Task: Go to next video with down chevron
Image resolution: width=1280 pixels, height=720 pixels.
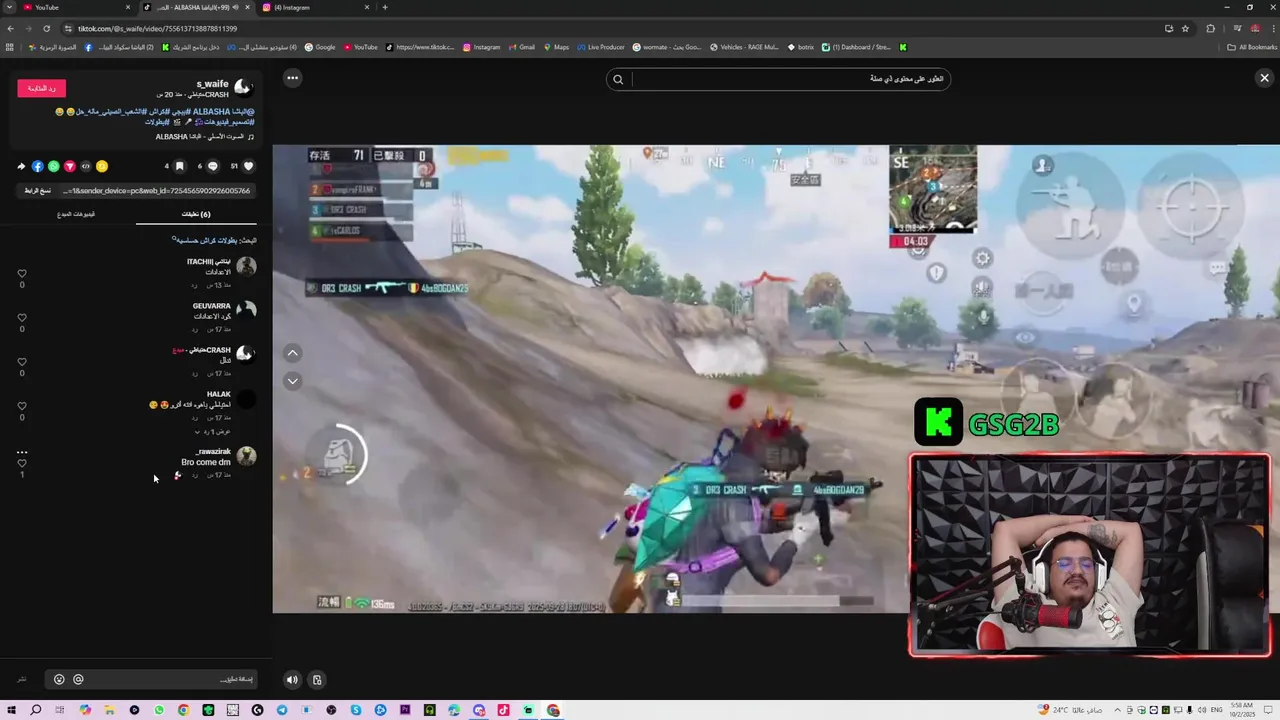Action: [x=292, y=380]
